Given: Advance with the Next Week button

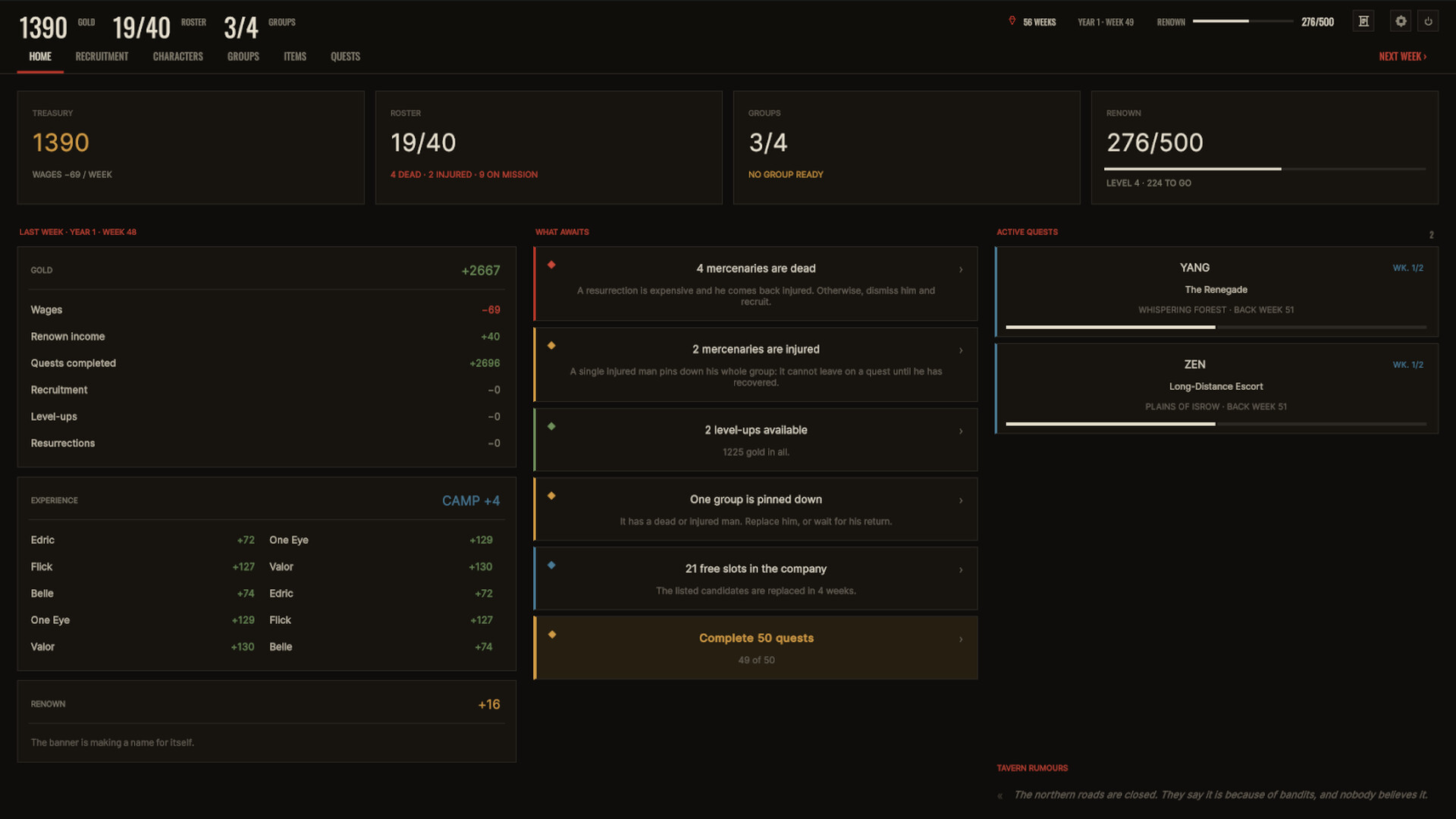Looking at the screenshot, I should 1402,57.
